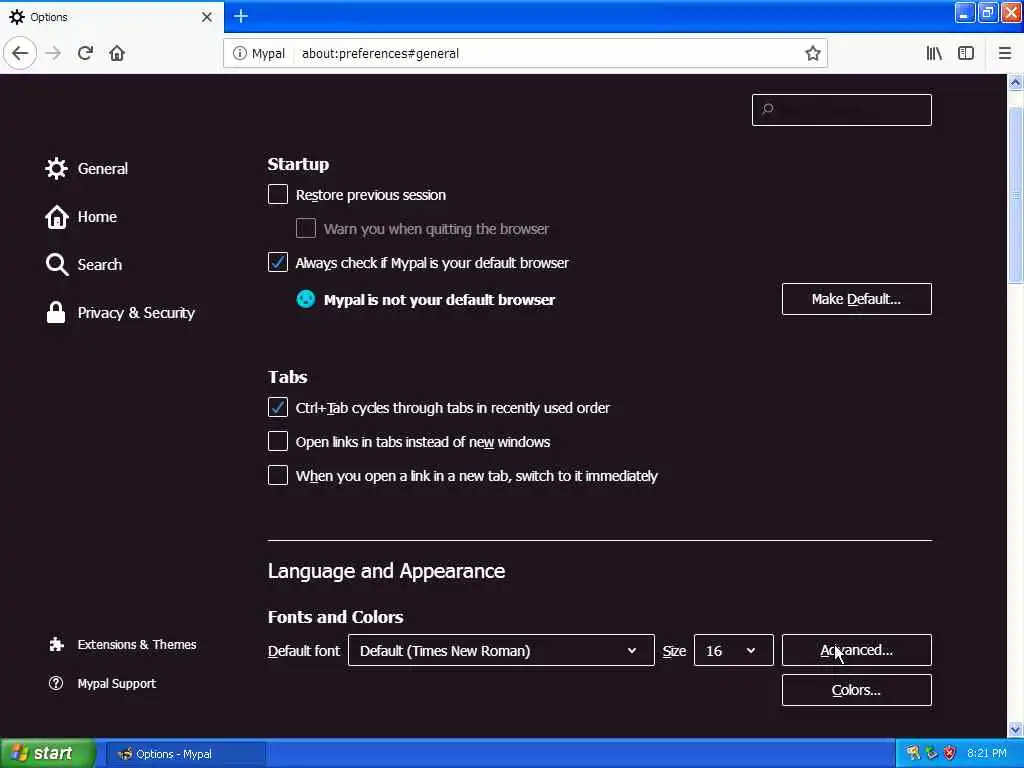Select the Options tab
Viewport: 1024px width, 768px height.
(x=111, y=17)
